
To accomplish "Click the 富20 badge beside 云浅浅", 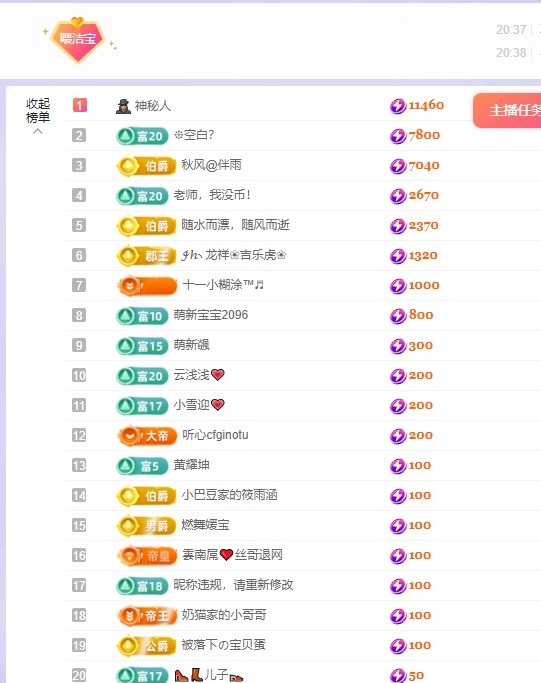I will click(142, 376).
